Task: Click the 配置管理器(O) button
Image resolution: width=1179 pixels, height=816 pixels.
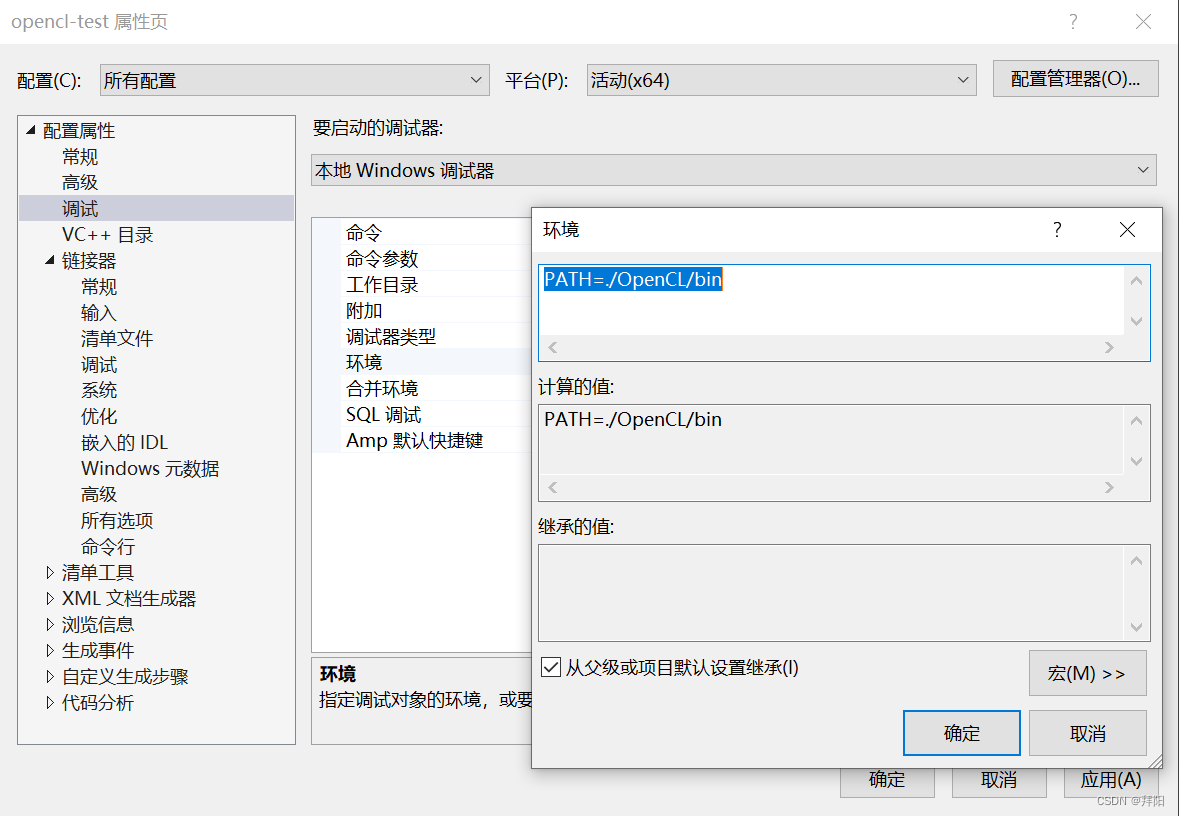Action: coord(1075,79)
